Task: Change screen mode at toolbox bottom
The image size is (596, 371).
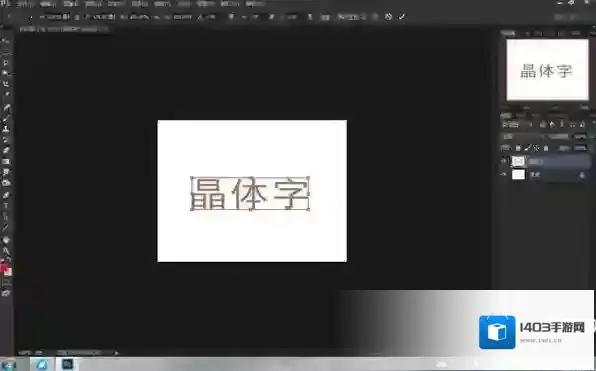Action: 6,293
